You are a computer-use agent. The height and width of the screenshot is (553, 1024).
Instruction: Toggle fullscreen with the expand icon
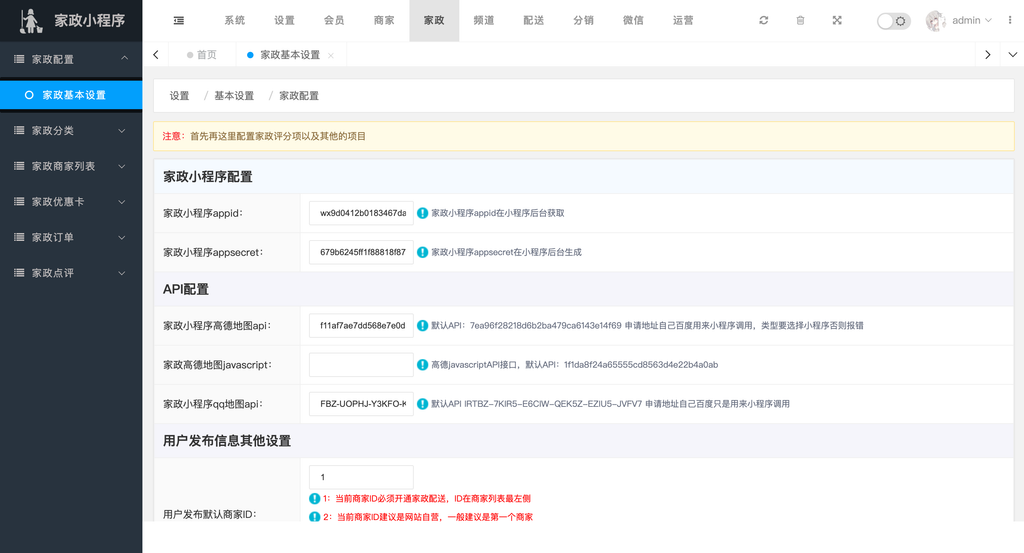click(x=837, y=20)
